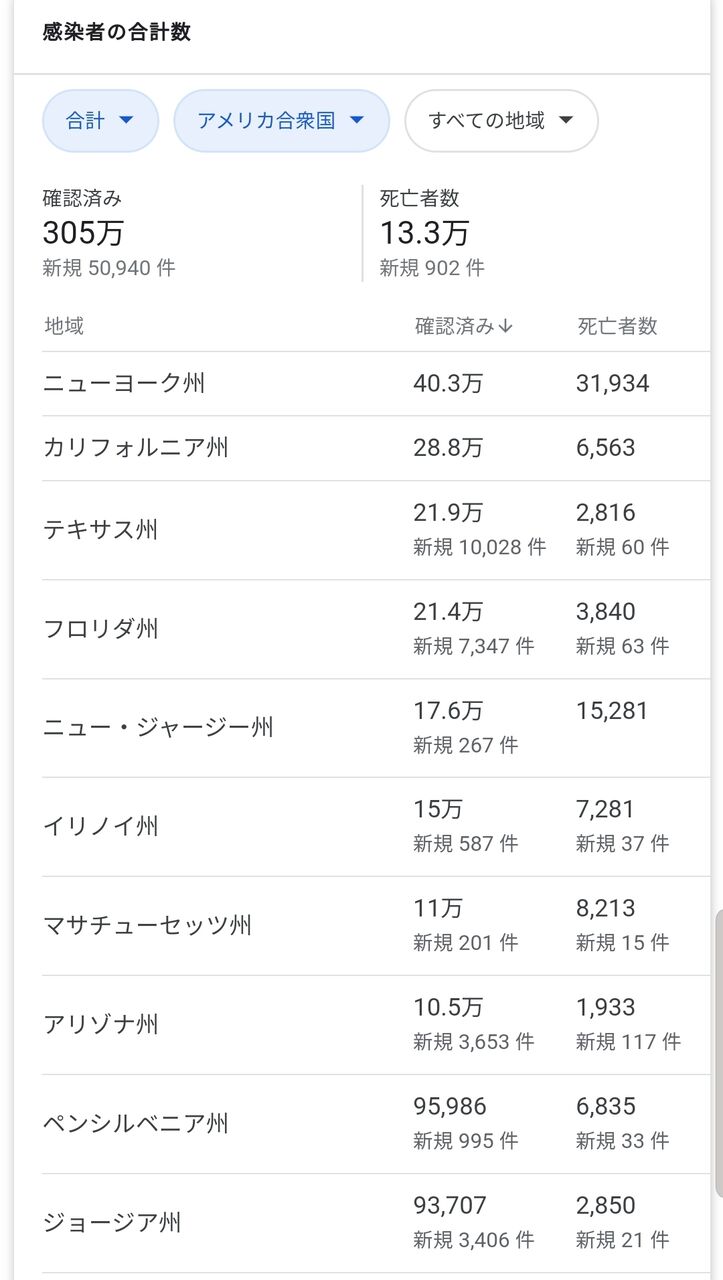Select the ニューヨーク州 row
Screen dimensions: 723x1280
[x=376, y=384]
